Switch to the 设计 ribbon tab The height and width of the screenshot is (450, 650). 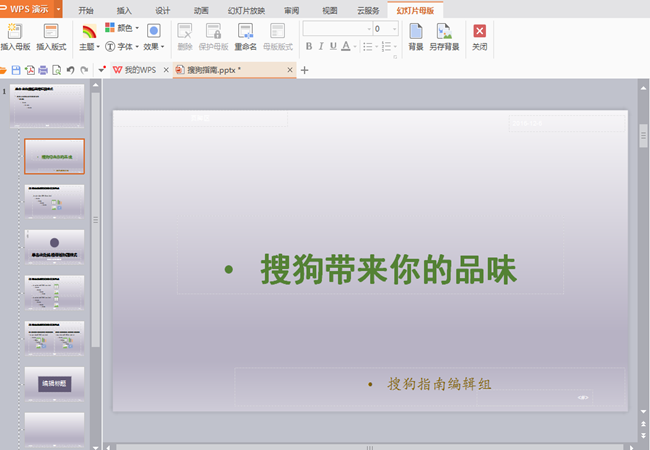point(162,10)
